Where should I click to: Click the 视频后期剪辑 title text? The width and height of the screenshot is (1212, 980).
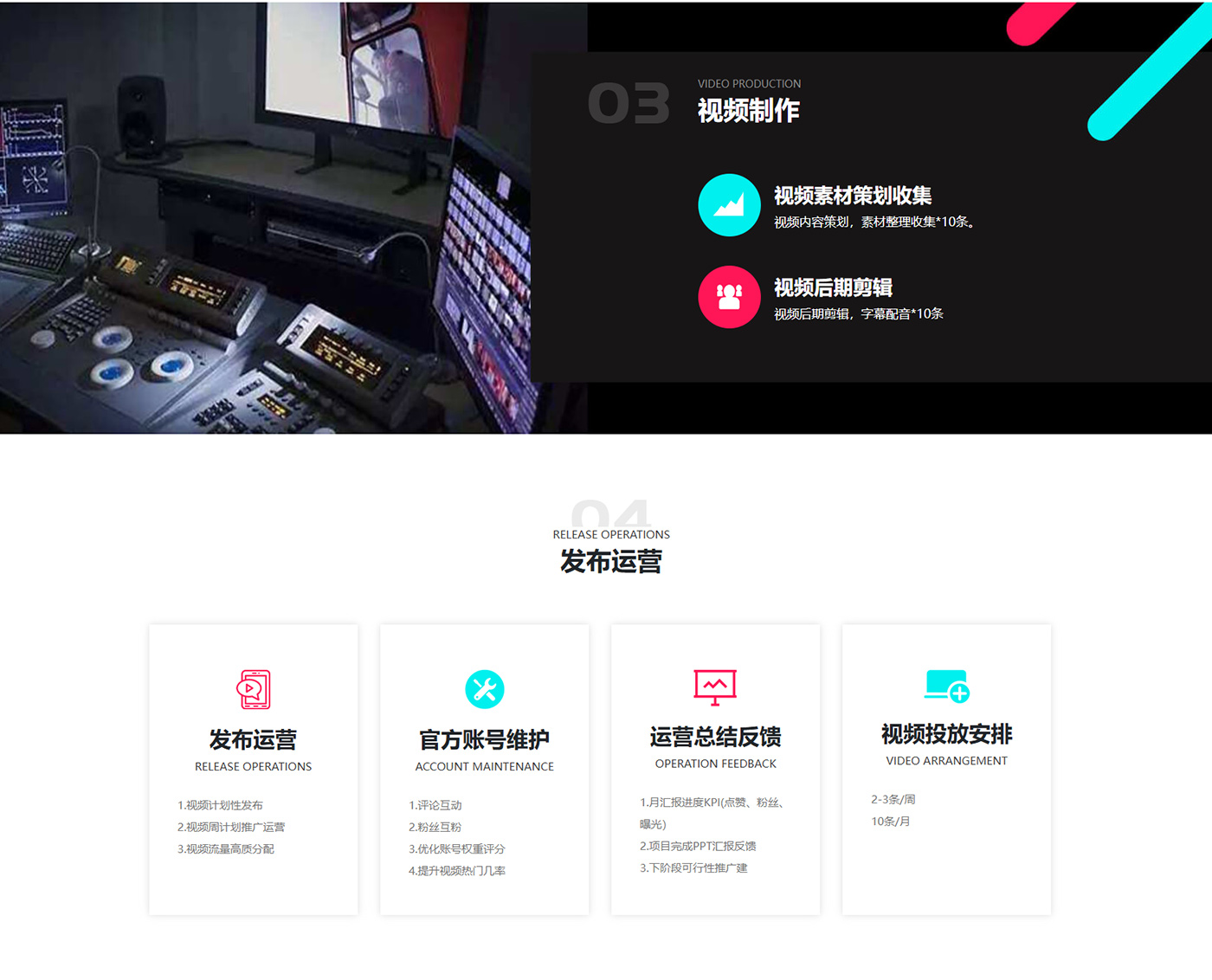pyautogui.click(x=833, y=287)
